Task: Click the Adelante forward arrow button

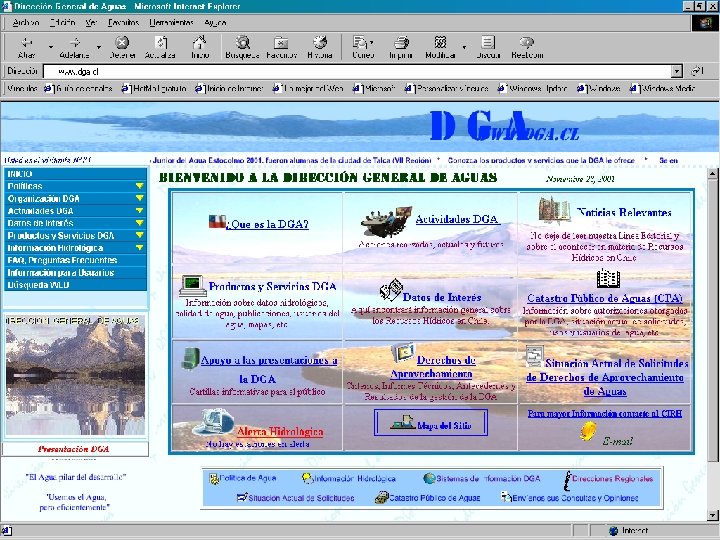Action: (x=74, y=47)
